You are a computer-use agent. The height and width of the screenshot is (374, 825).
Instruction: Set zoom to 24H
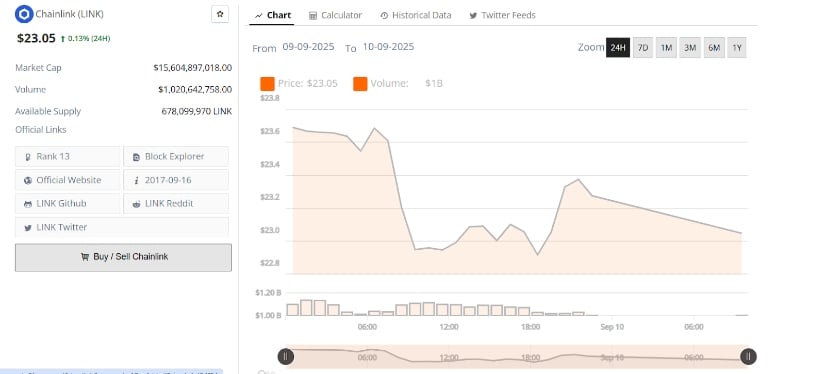click(x=618, y=48)
